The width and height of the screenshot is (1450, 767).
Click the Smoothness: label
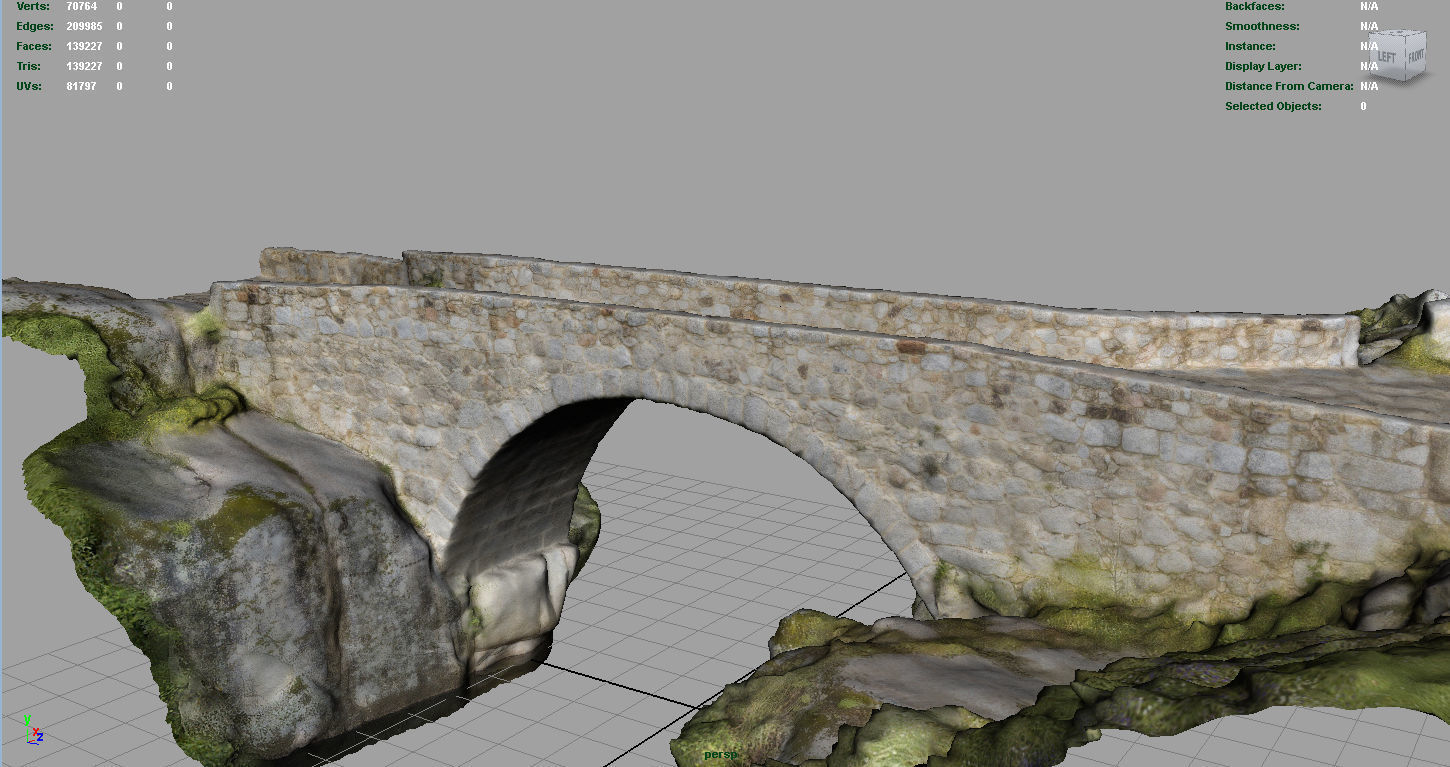click(1262, 26)
